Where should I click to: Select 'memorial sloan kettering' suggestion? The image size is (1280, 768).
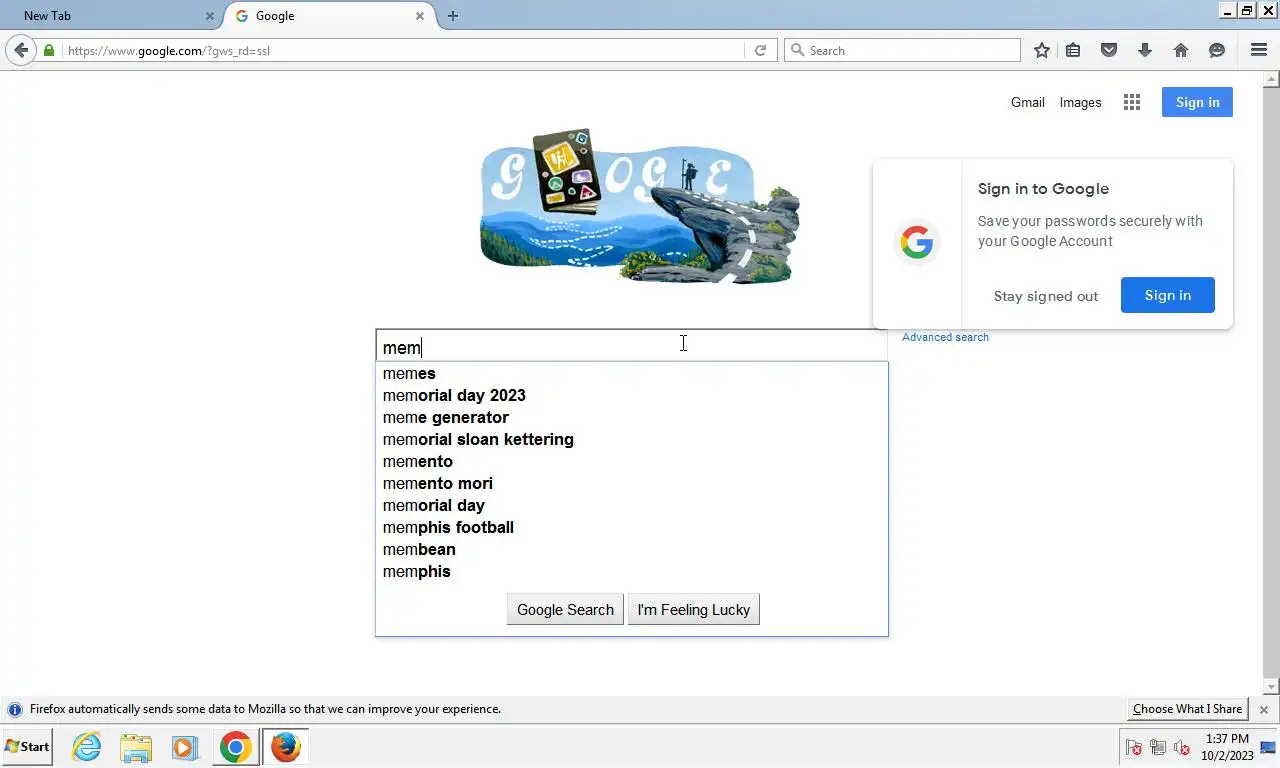[x=631, y=439]
